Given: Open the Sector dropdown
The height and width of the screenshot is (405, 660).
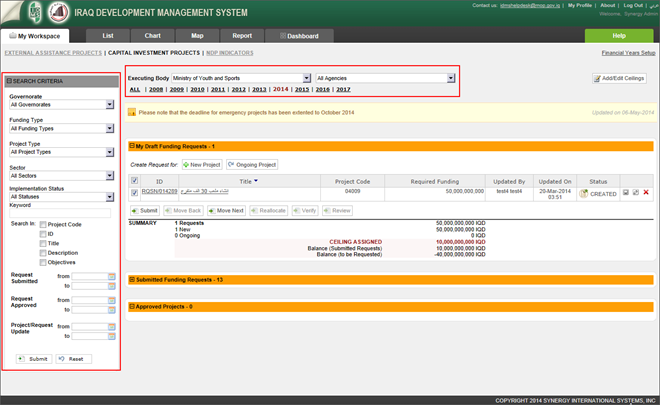Looking at the screenshot, I should (62, 176).
